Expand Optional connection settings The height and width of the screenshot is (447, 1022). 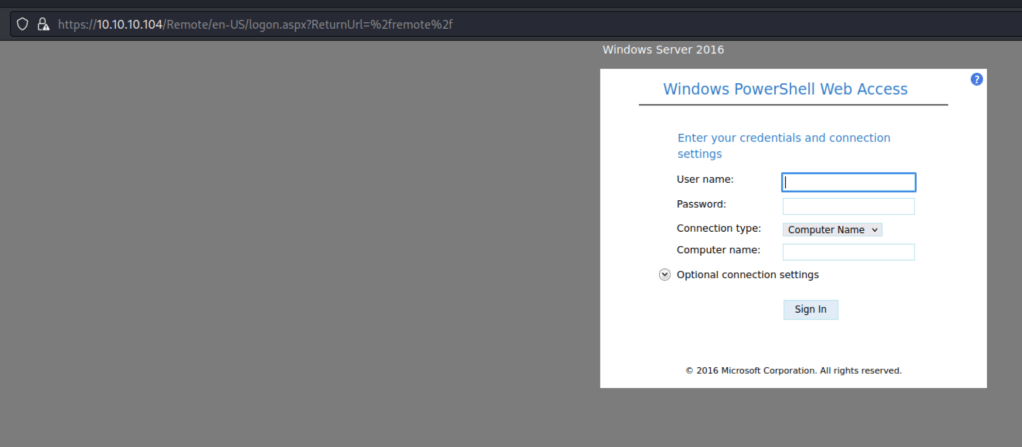(747, 275)
